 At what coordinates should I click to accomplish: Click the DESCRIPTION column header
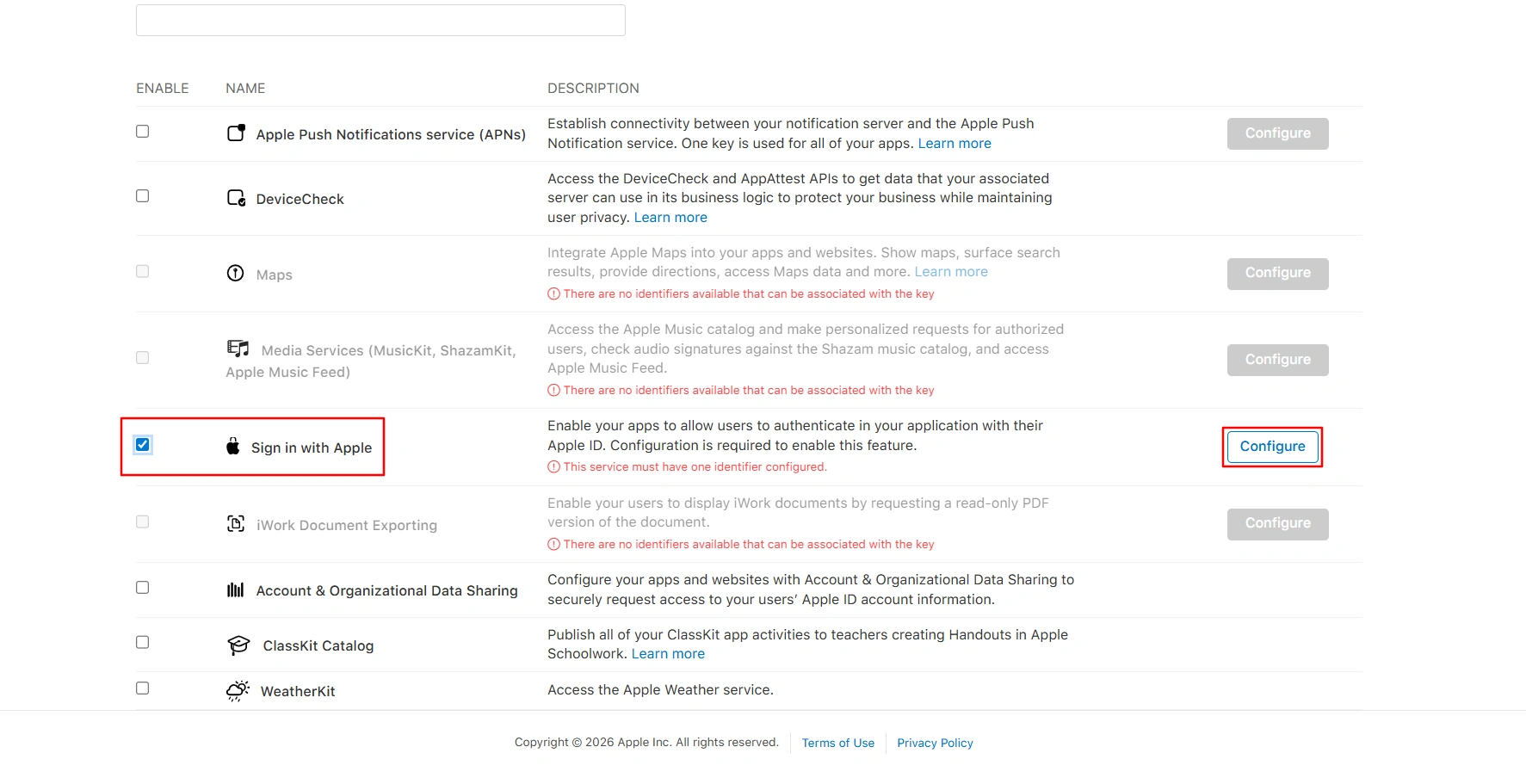pos(593,89)
